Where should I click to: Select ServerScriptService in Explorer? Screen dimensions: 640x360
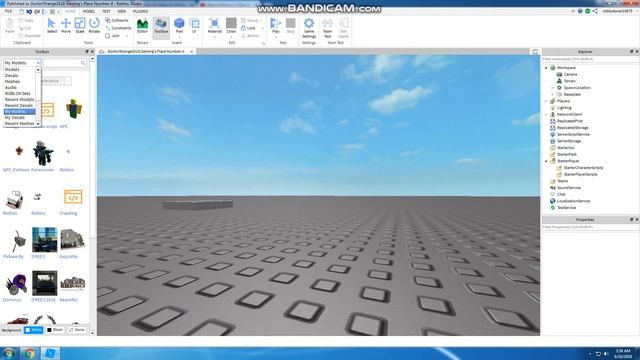[573, 134]
